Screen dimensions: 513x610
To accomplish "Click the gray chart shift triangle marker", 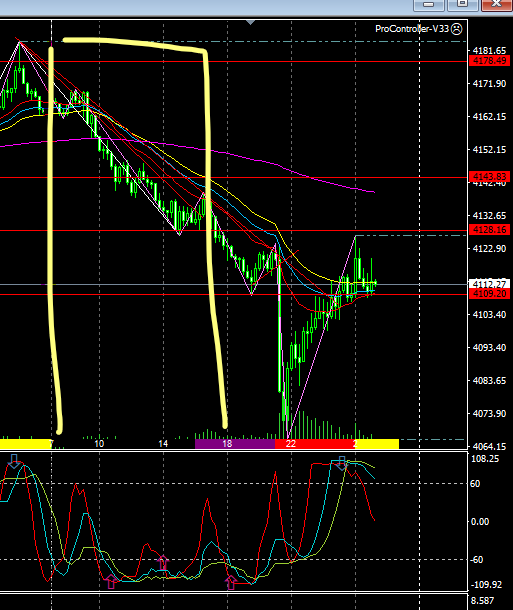I will pyautogui.click(x=250, y=23).
